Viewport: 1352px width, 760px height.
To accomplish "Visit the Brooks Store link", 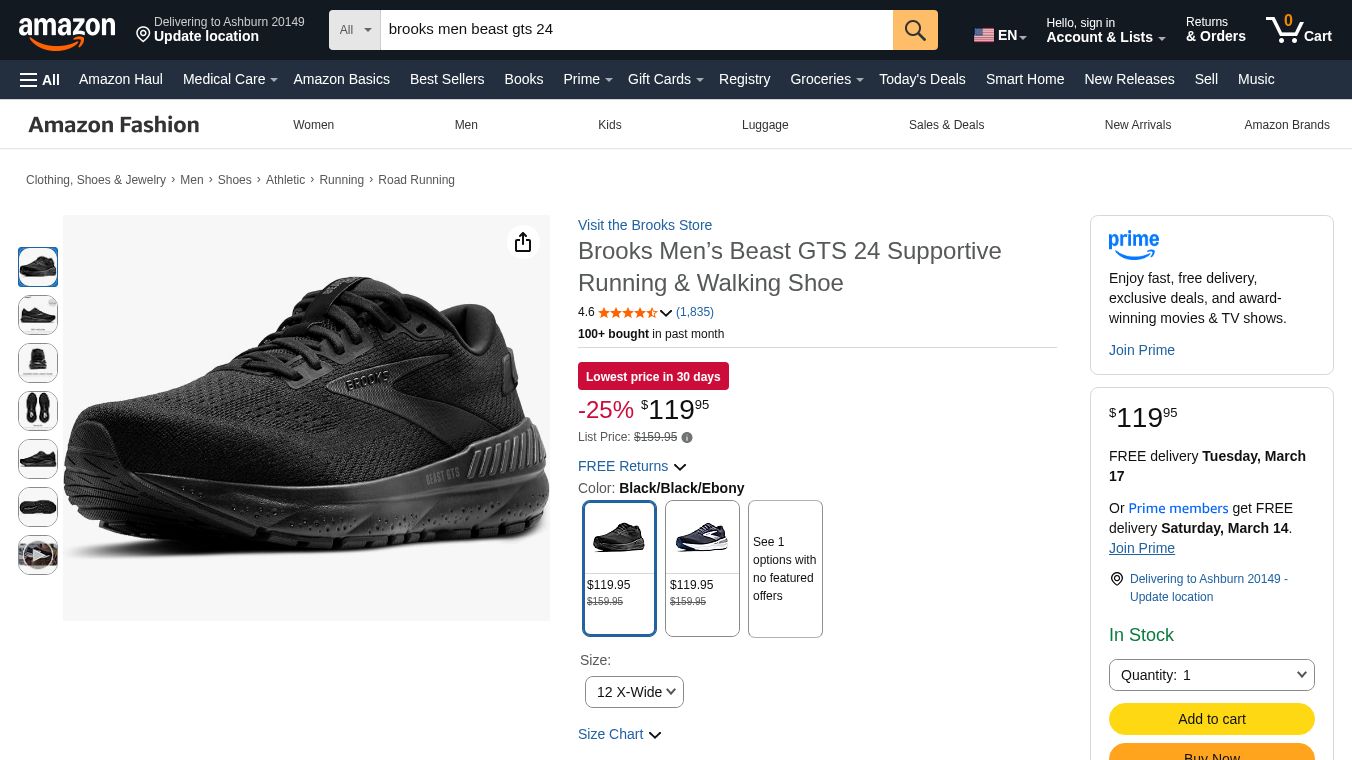I will coord(645,225).
